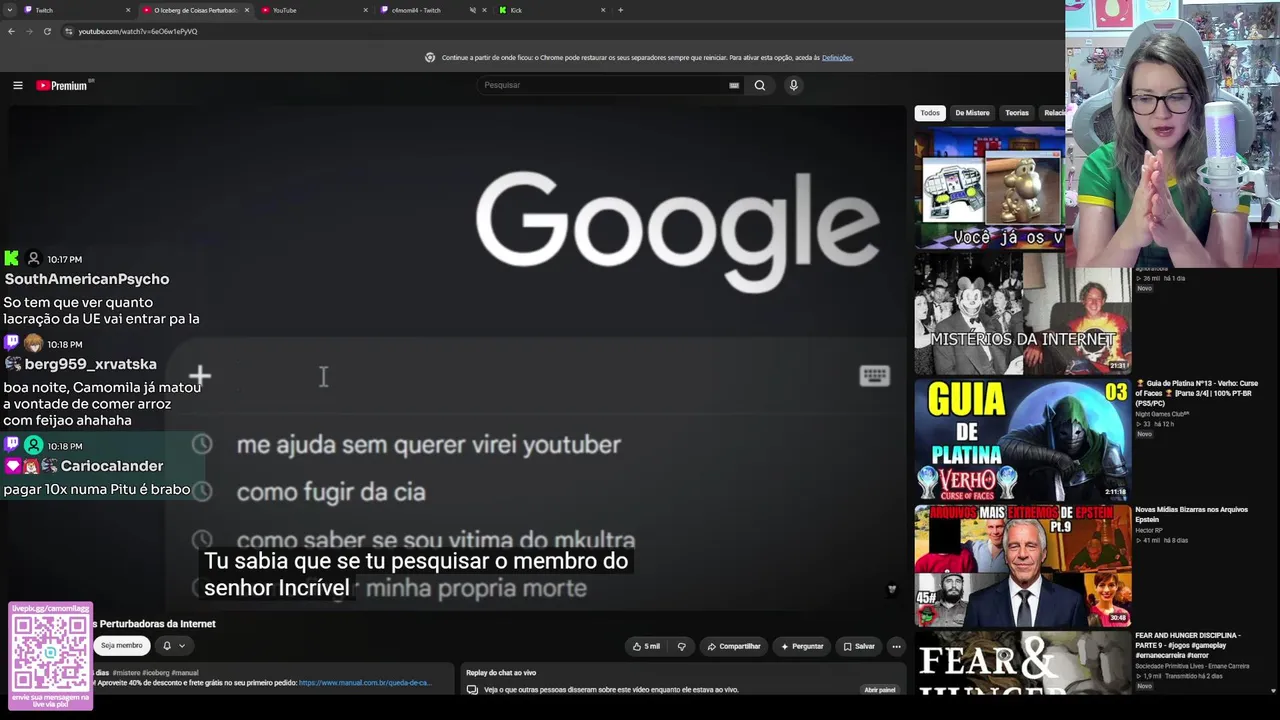Screen dimensions: 1280x720
Task: Click the SouthAmericanPsycho chat username
Action: coord(87,279)
